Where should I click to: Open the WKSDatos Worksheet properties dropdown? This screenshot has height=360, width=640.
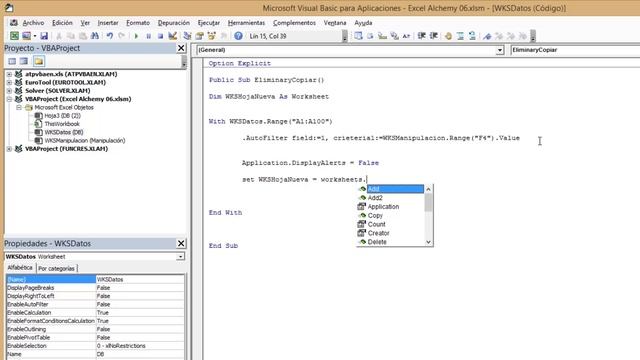(x=180, y=257)
